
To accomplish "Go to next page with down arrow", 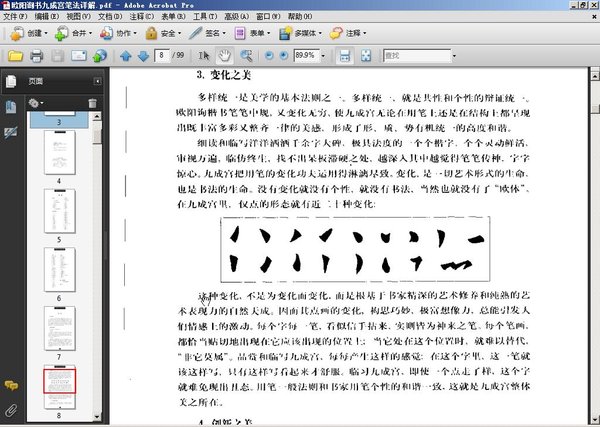I will tap(143, 56).
